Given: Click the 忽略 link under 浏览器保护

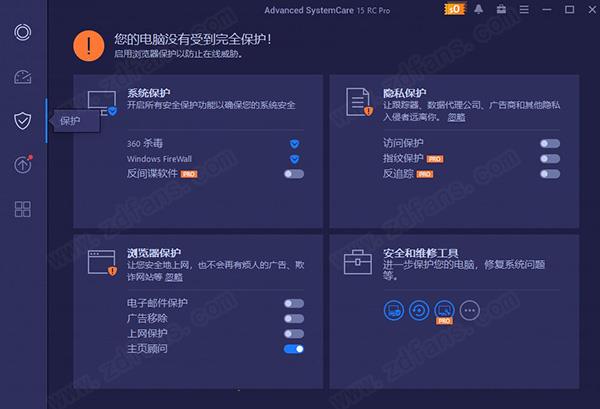Looking at the screenshot, I should (174, 277).
